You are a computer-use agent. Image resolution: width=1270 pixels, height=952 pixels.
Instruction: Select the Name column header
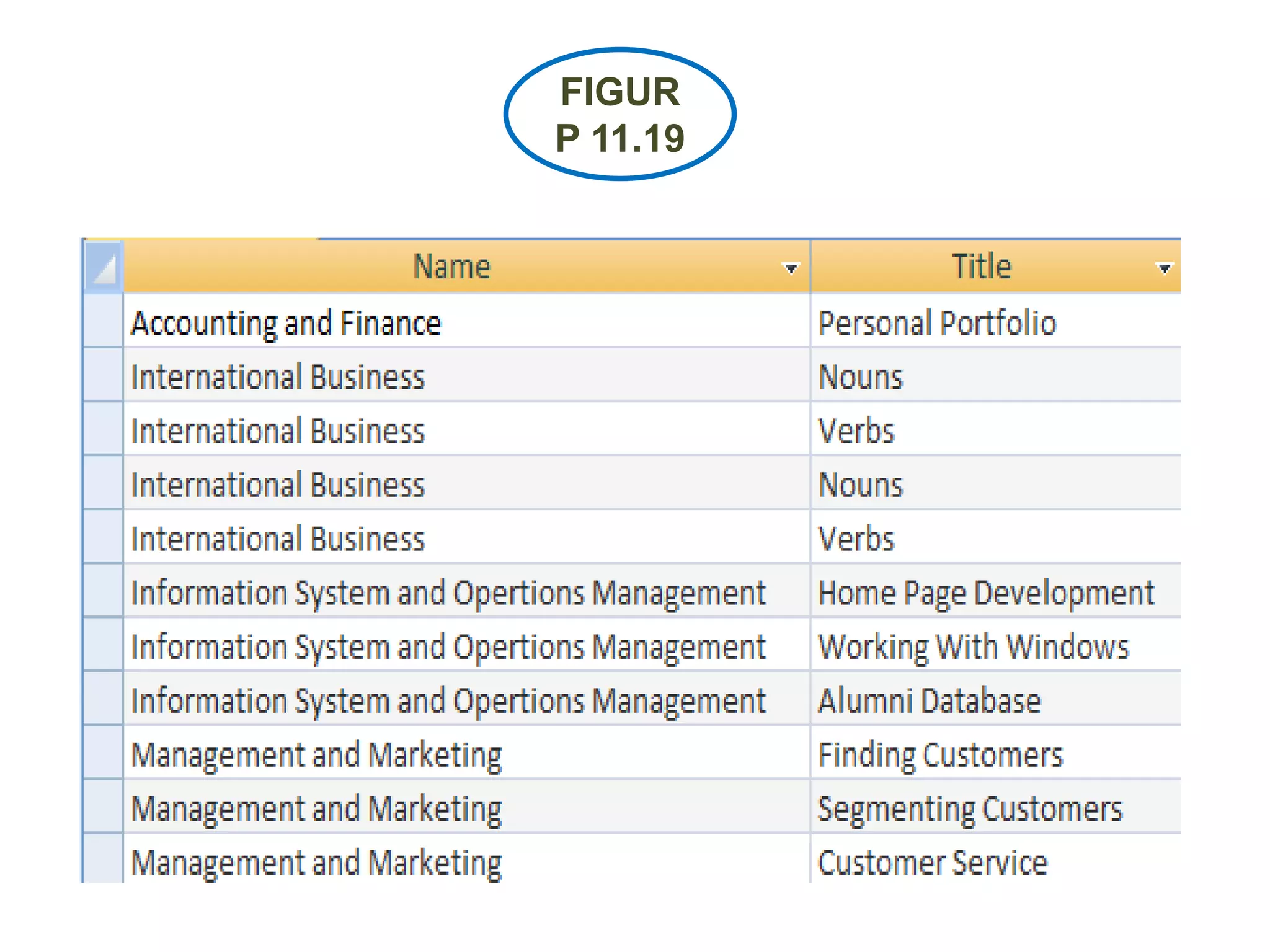(x=451, y=267)
